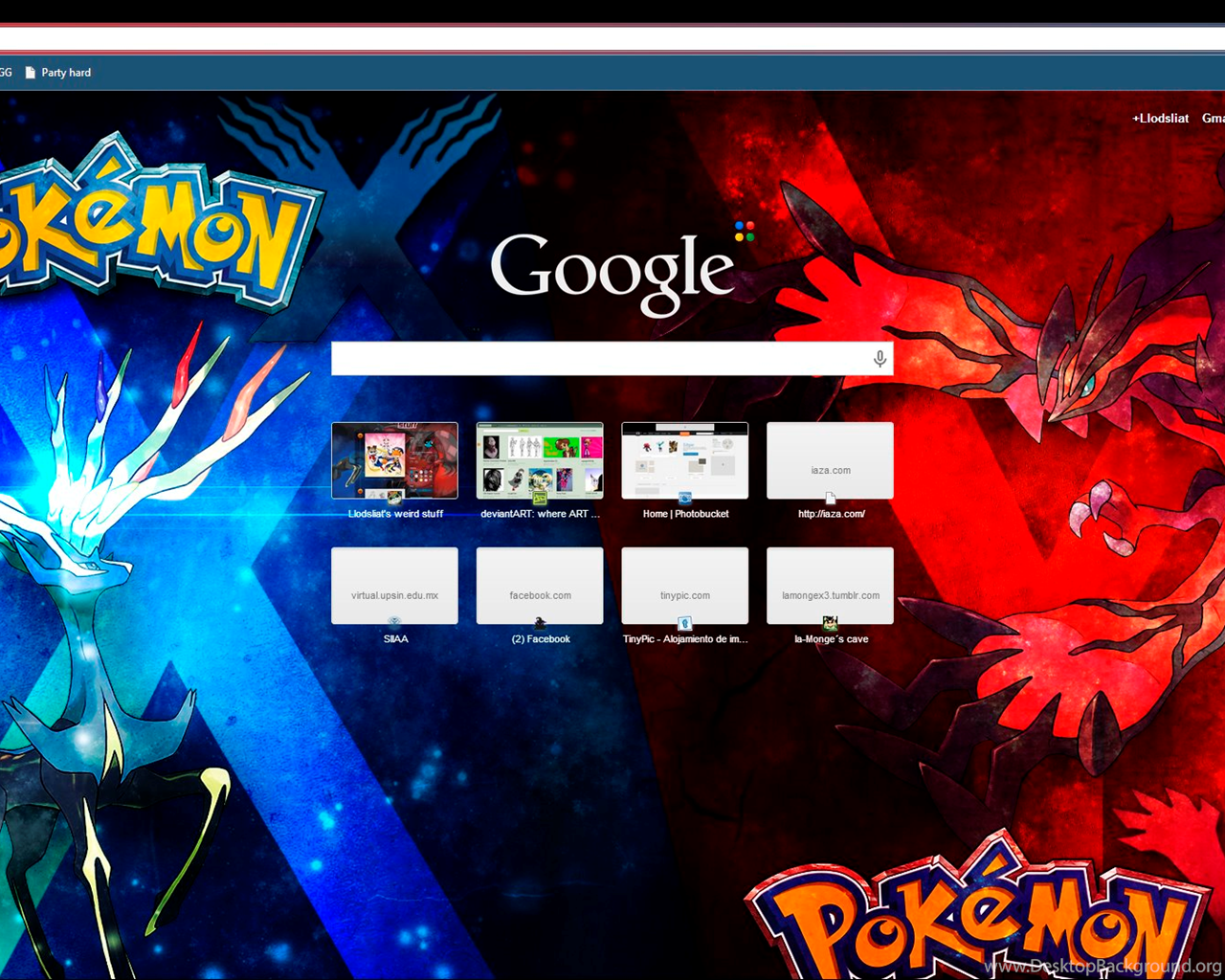This screenshot has height=980, width=1225.
Task: Click the favicon under the deviantART tile
Action: tap(540, 498)
